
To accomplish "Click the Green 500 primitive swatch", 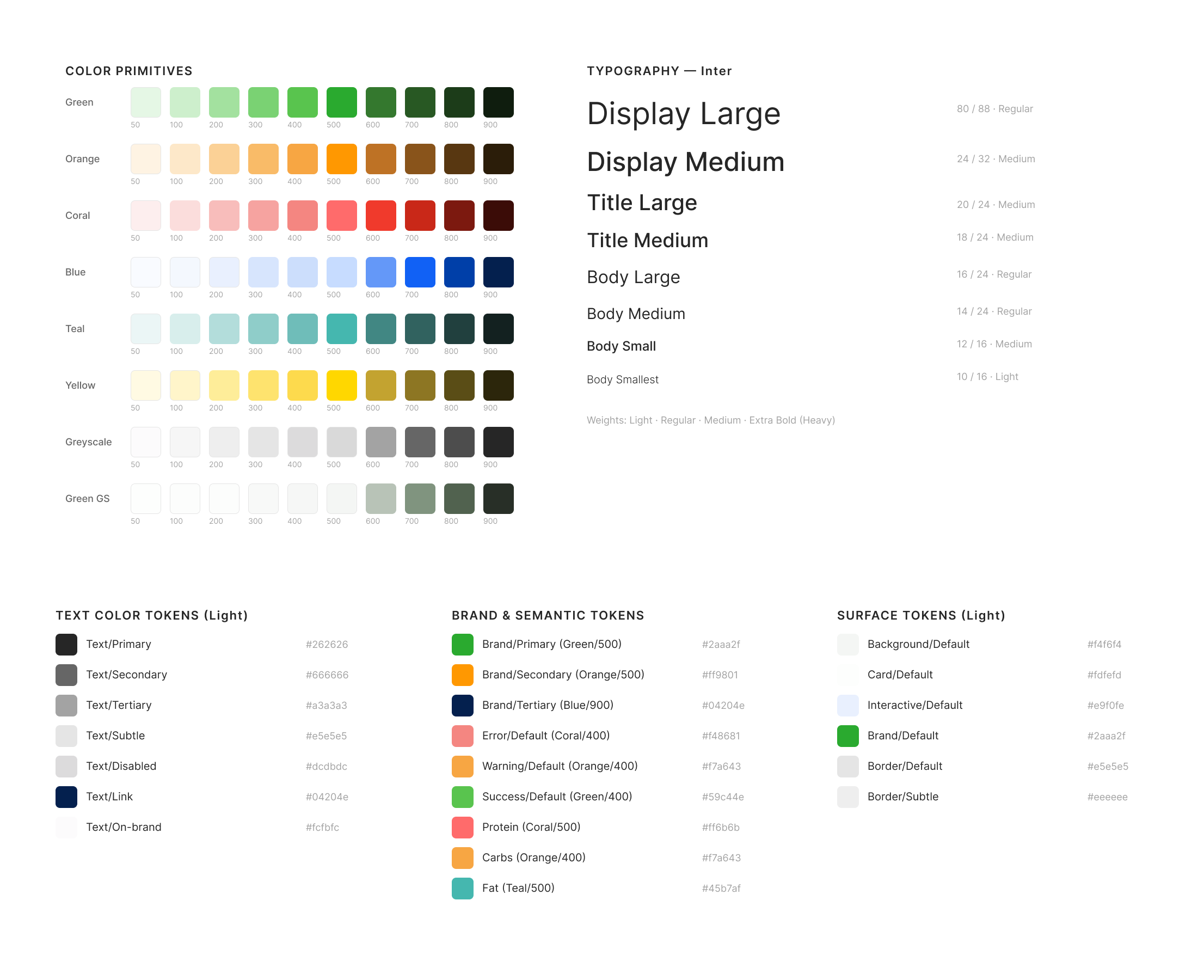I will pyautogui.click(x=341, y=102).
